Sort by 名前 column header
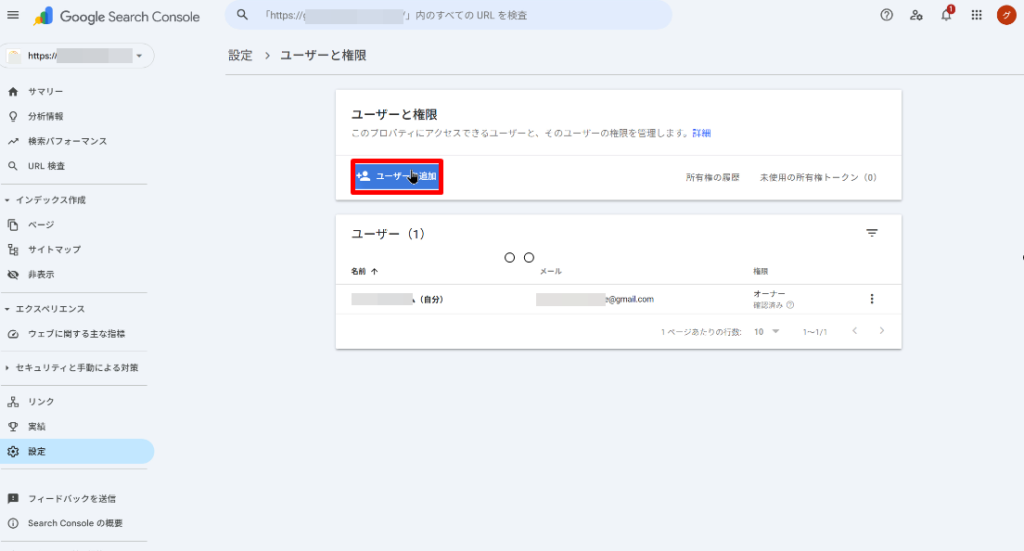Image resolution: width=1024 pixels, height=551 pixels. pos(364,271)
